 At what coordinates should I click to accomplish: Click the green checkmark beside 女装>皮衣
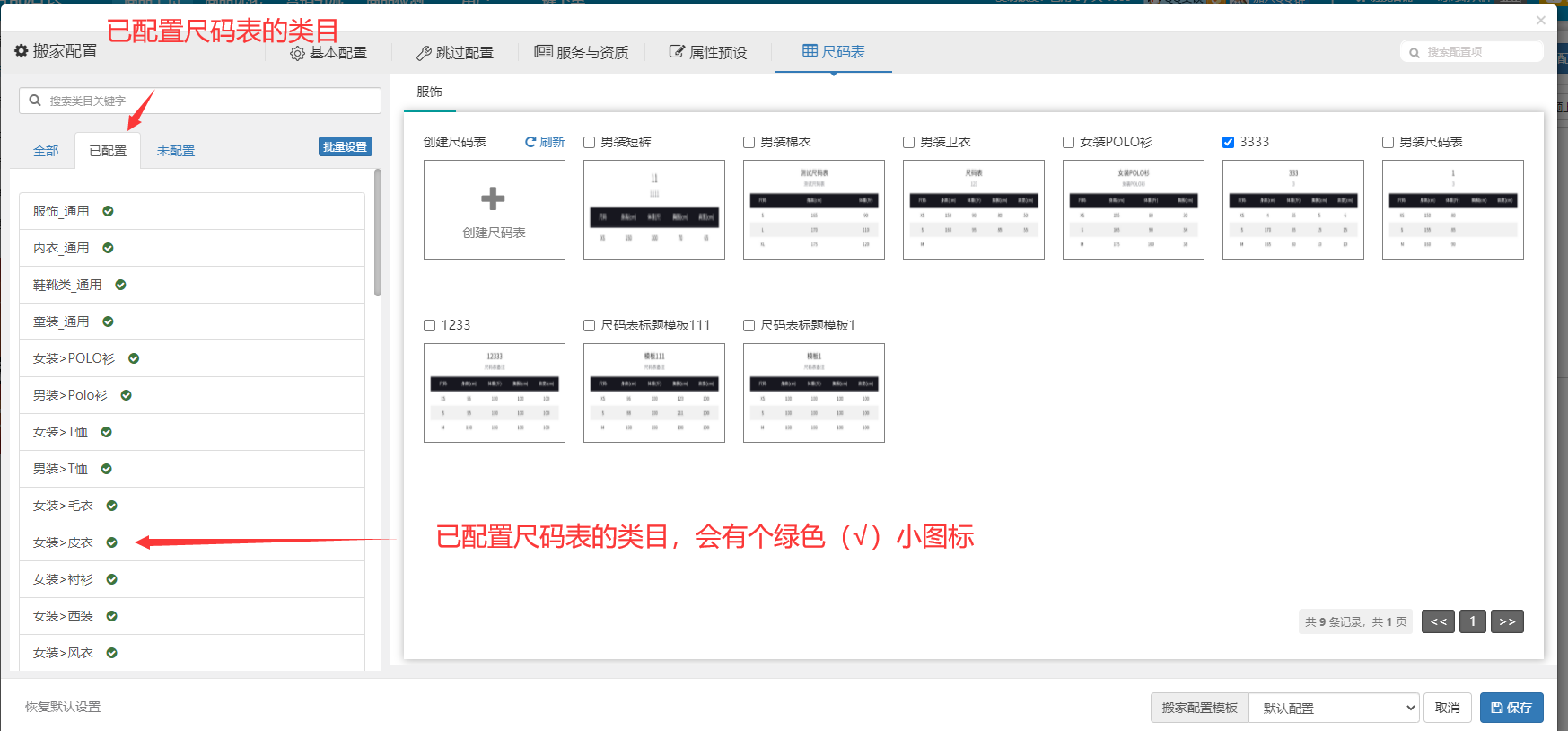click(x=112, y=542)
